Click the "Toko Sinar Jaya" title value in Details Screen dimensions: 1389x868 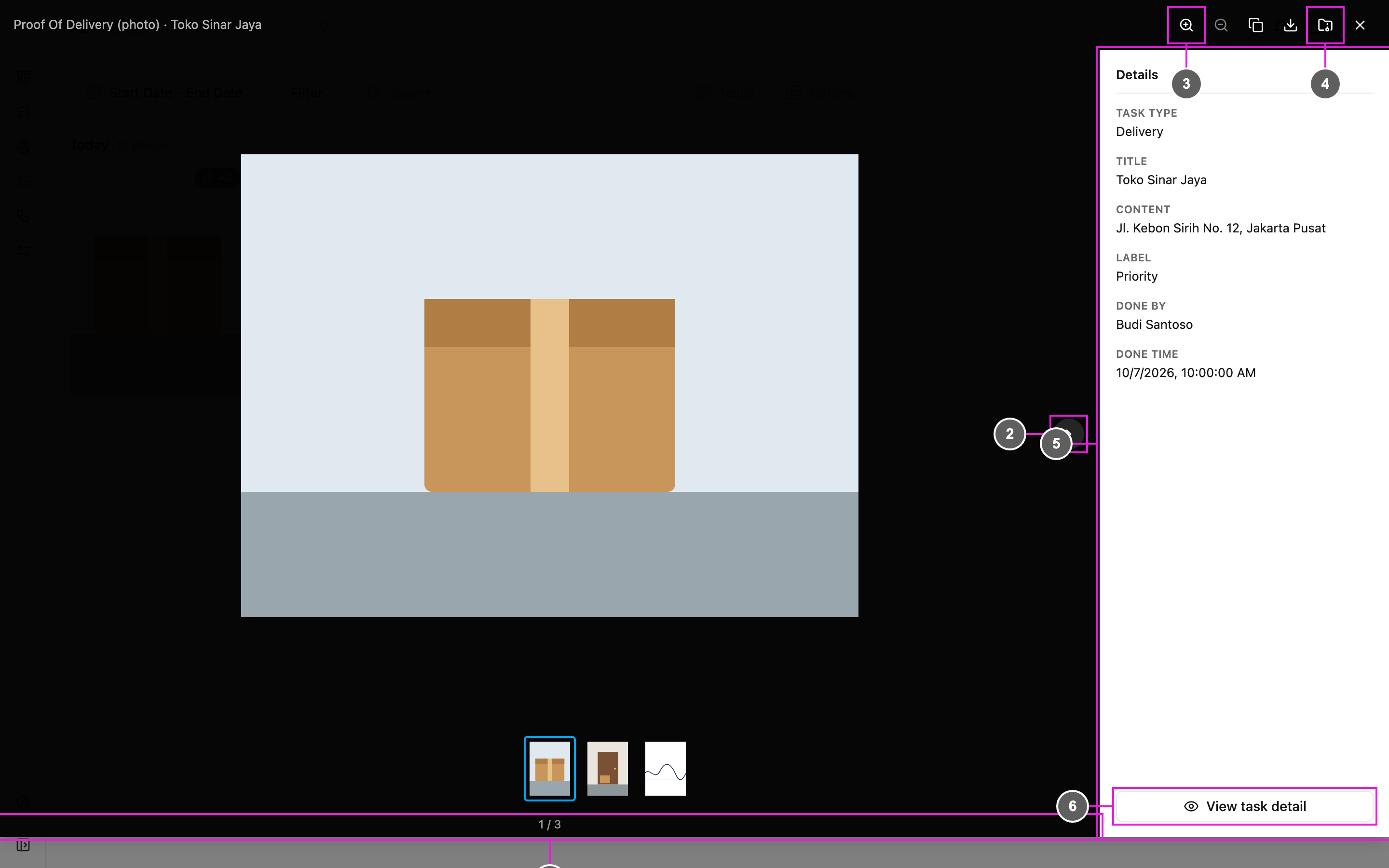(x=1161, y=180)
